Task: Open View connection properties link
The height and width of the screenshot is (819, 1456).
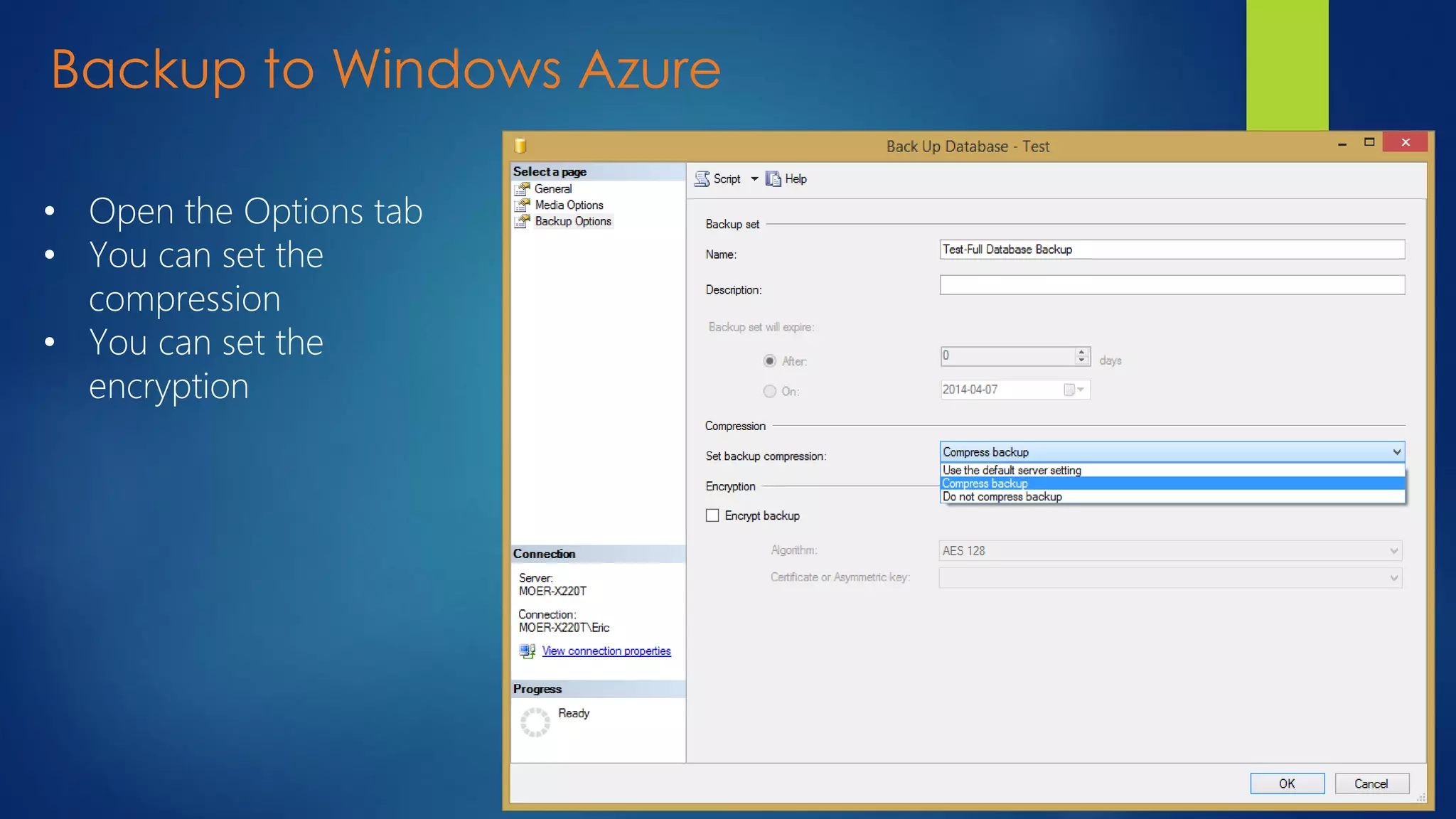Action: 606,651
